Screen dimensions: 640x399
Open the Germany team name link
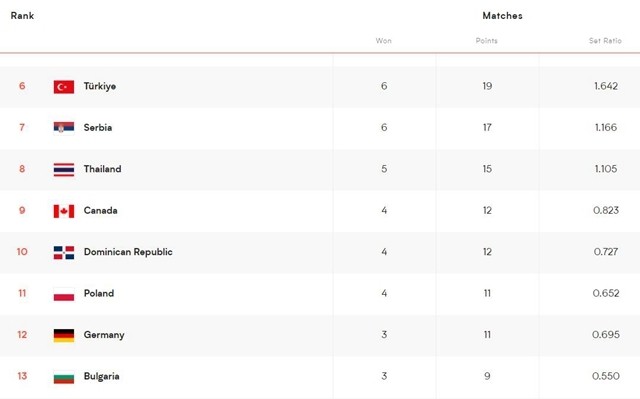pyautogui.click(x=104, y=335)
